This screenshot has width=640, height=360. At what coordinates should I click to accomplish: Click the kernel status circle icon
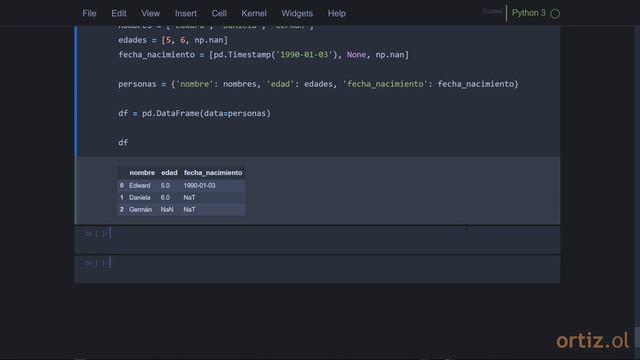(x=555, y=13)
